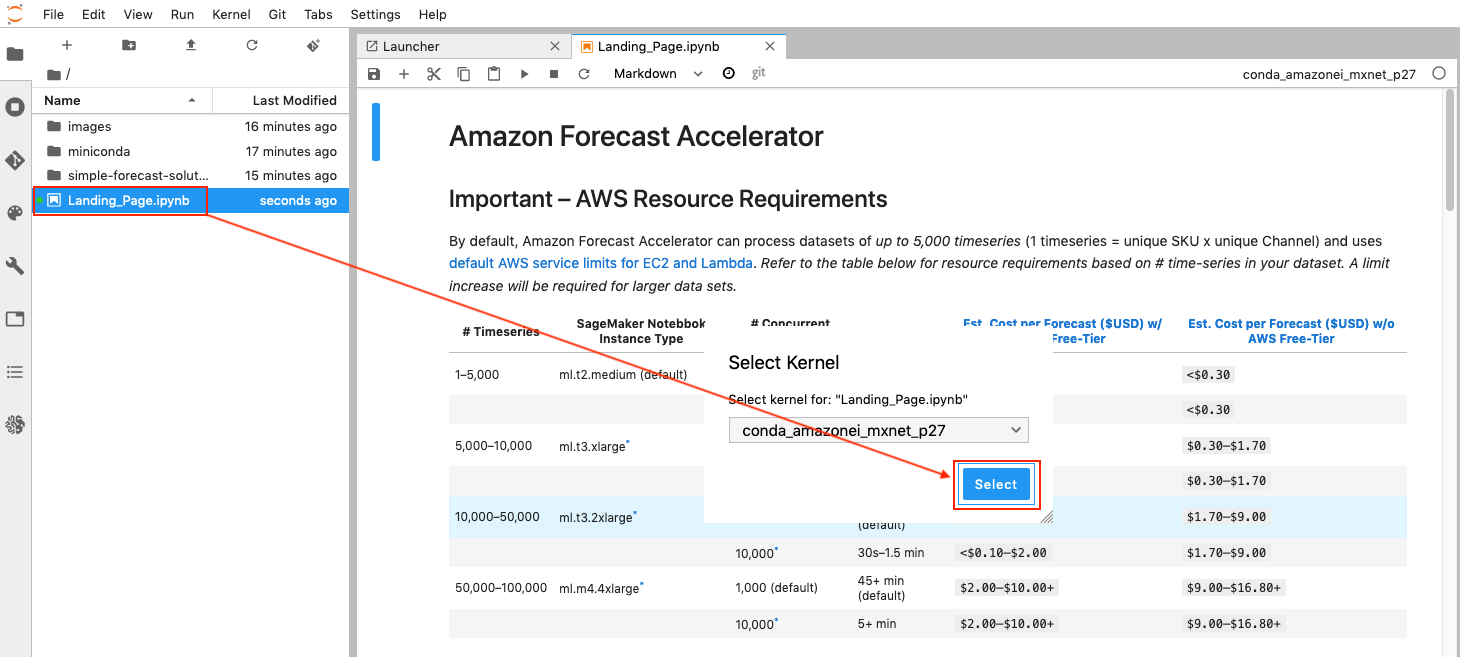The image size is (1460, 657).
Task: Sort files by Name column
Action: click(122, 100)
